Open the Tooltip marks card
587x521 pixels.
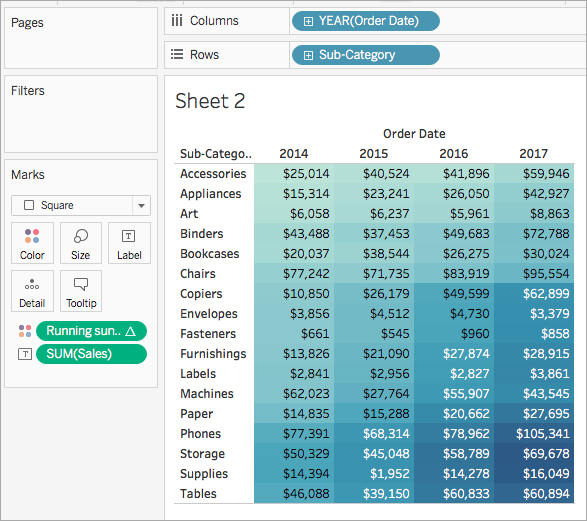[80, 291]
